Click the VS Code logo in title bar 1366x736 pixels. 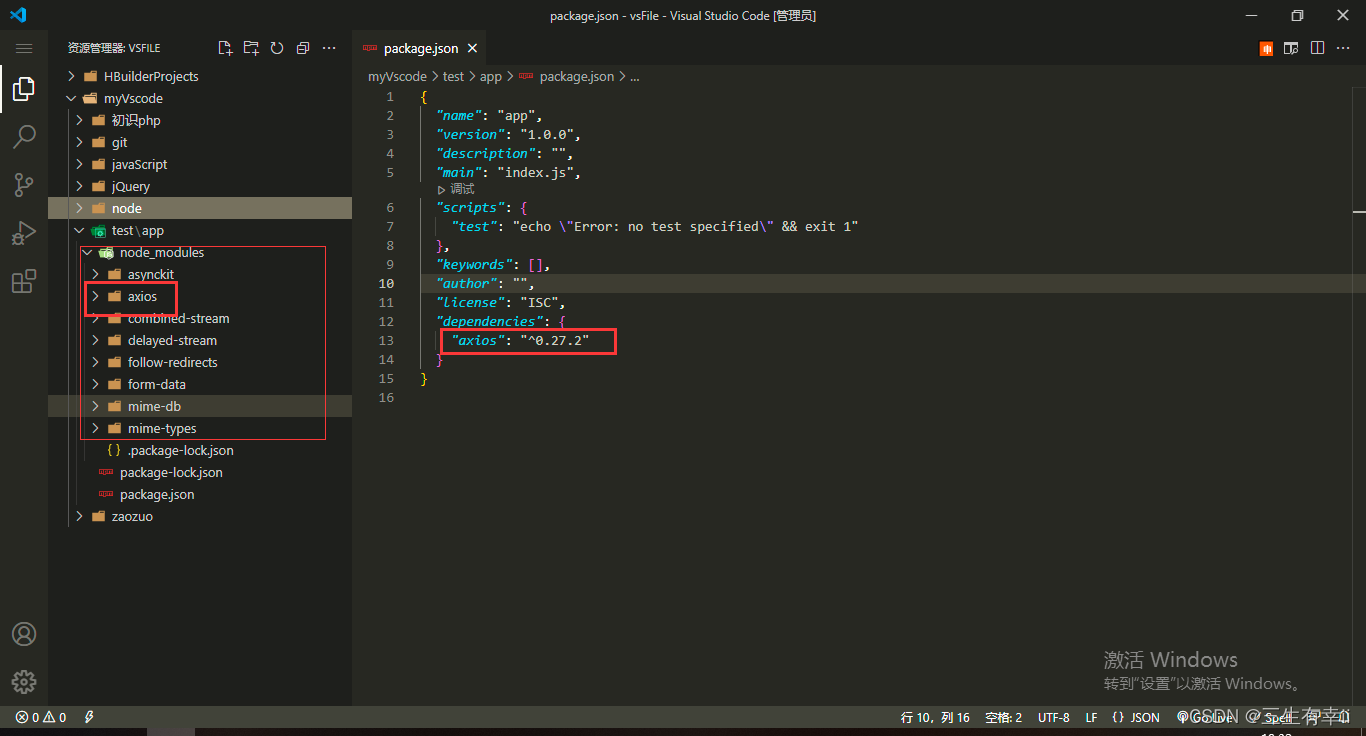click(18, 15)
